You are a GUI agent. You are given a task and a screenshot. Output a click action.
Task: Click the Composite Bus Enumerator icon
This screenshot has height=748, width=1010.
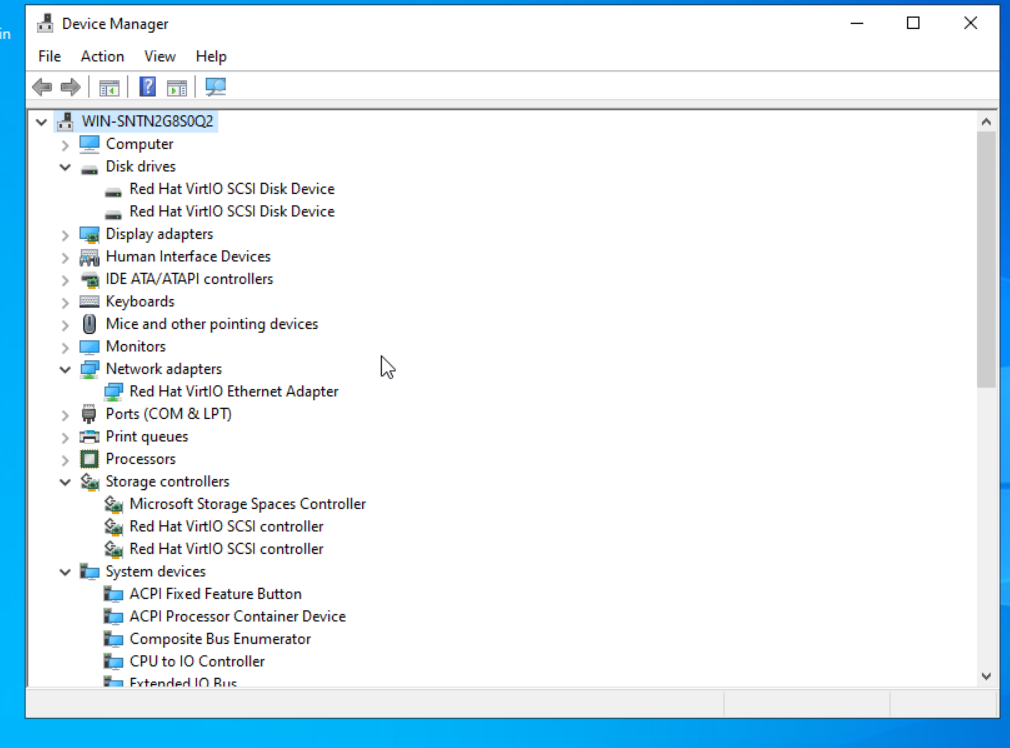pos(113,639)
